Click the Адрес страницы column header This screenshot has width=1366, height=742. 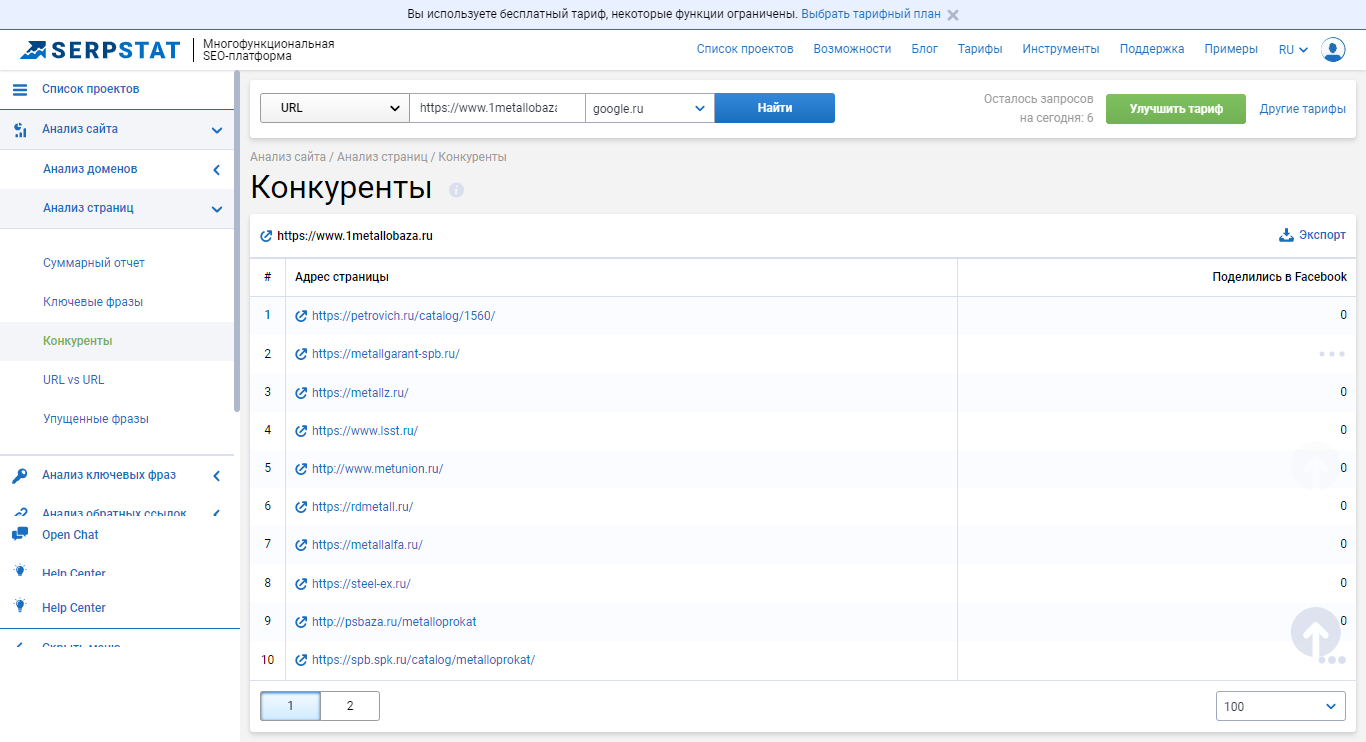tap(342, 277)
